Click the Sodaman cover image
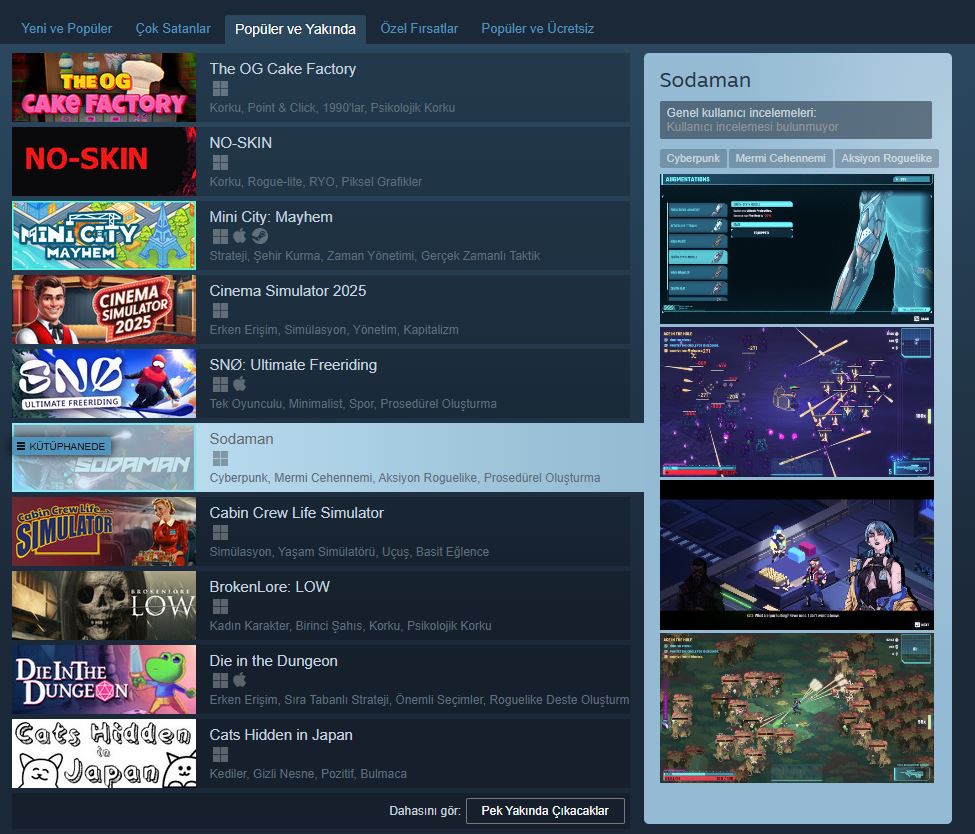This screenshot has width=975, height=834. 104,457
